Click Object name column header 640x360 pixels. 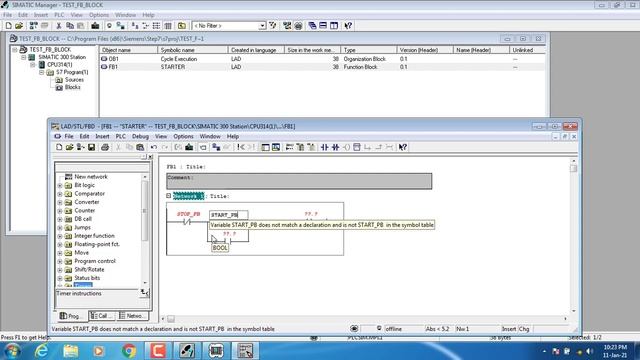pyautogui.click(x=128, y=50)
